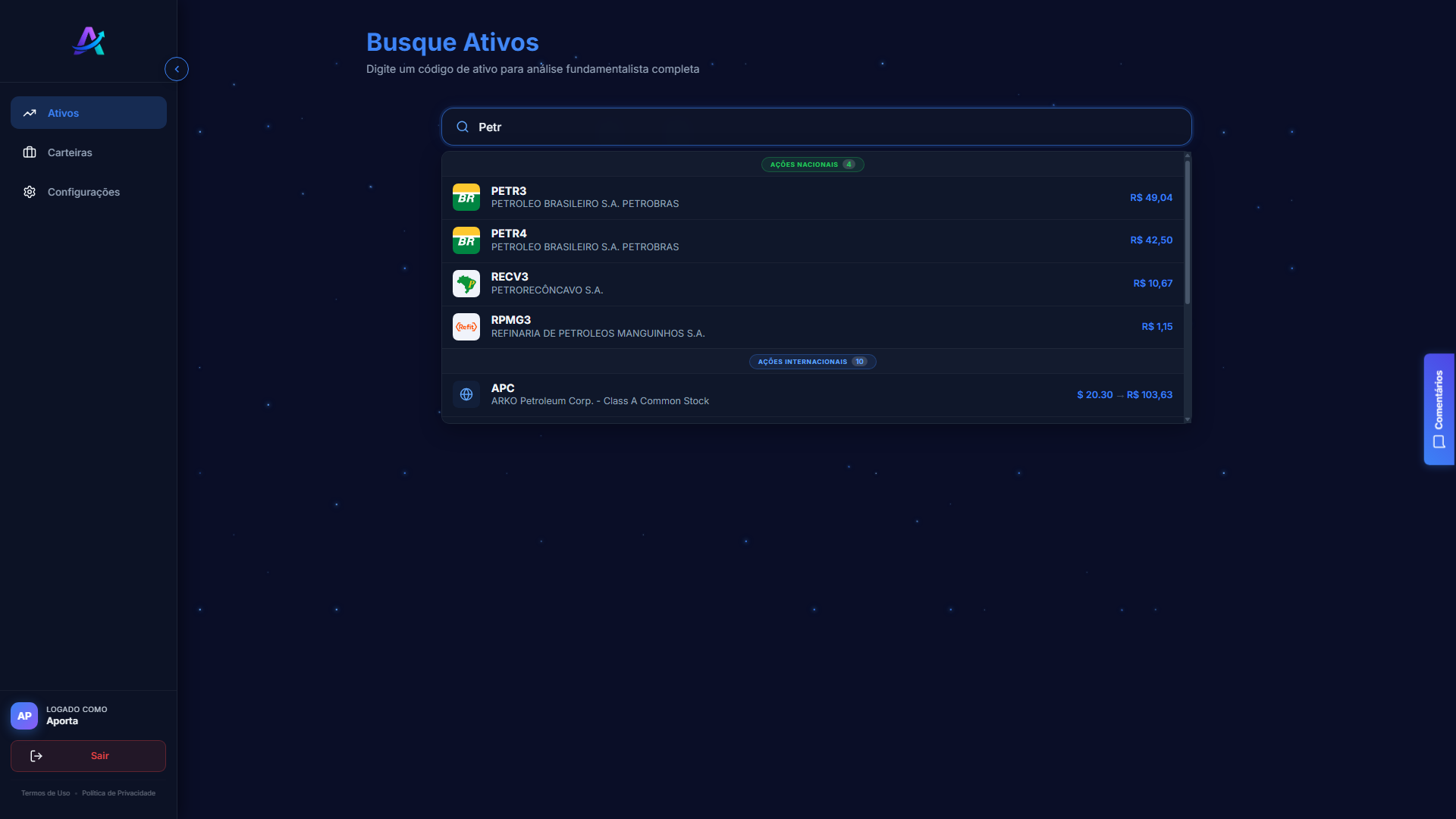Click the Carteiras briefcase icon
Viewport: 1456px width, 819px height.
click(x=30, y=152)
